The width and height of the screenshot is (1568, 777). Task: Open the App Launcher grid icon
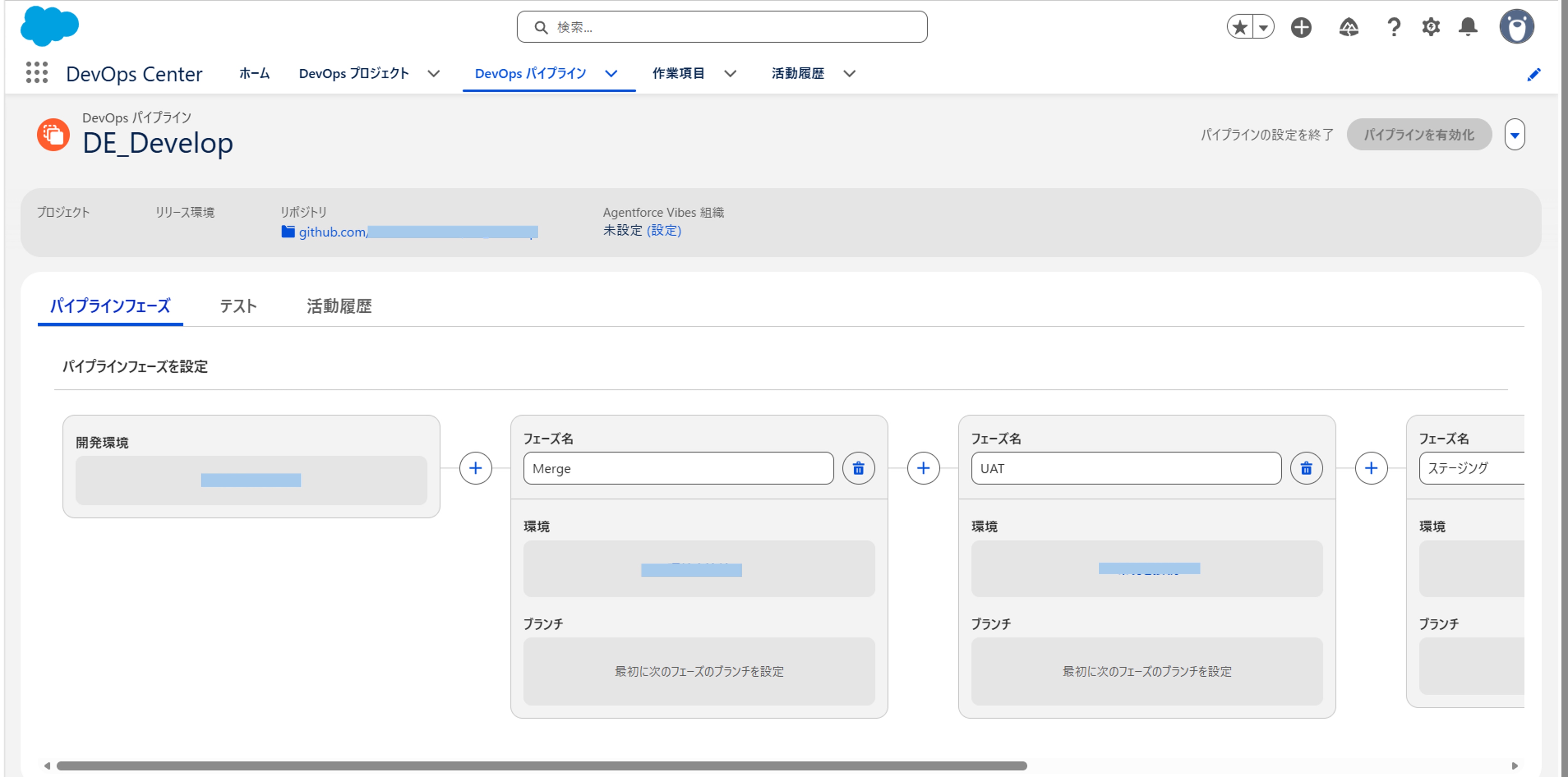[x=37, y=73]
